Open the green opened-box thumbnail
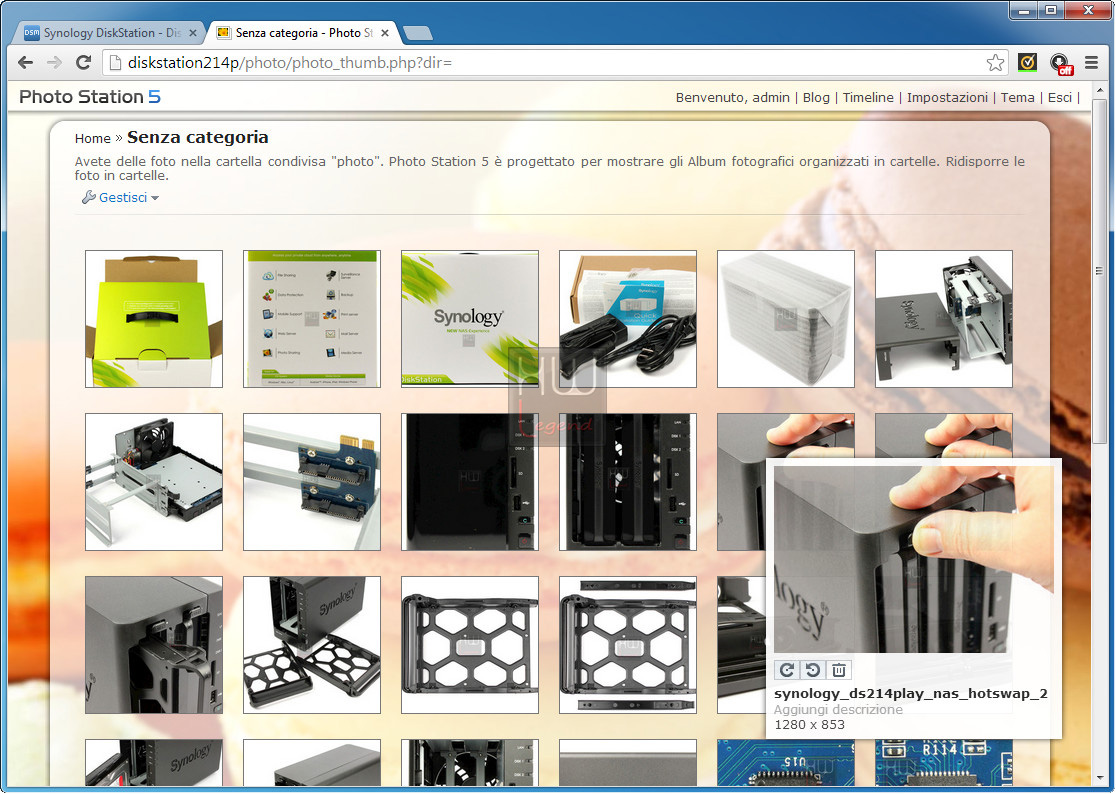The width and height of the screenshot is (1116, 794). point(154,319)
